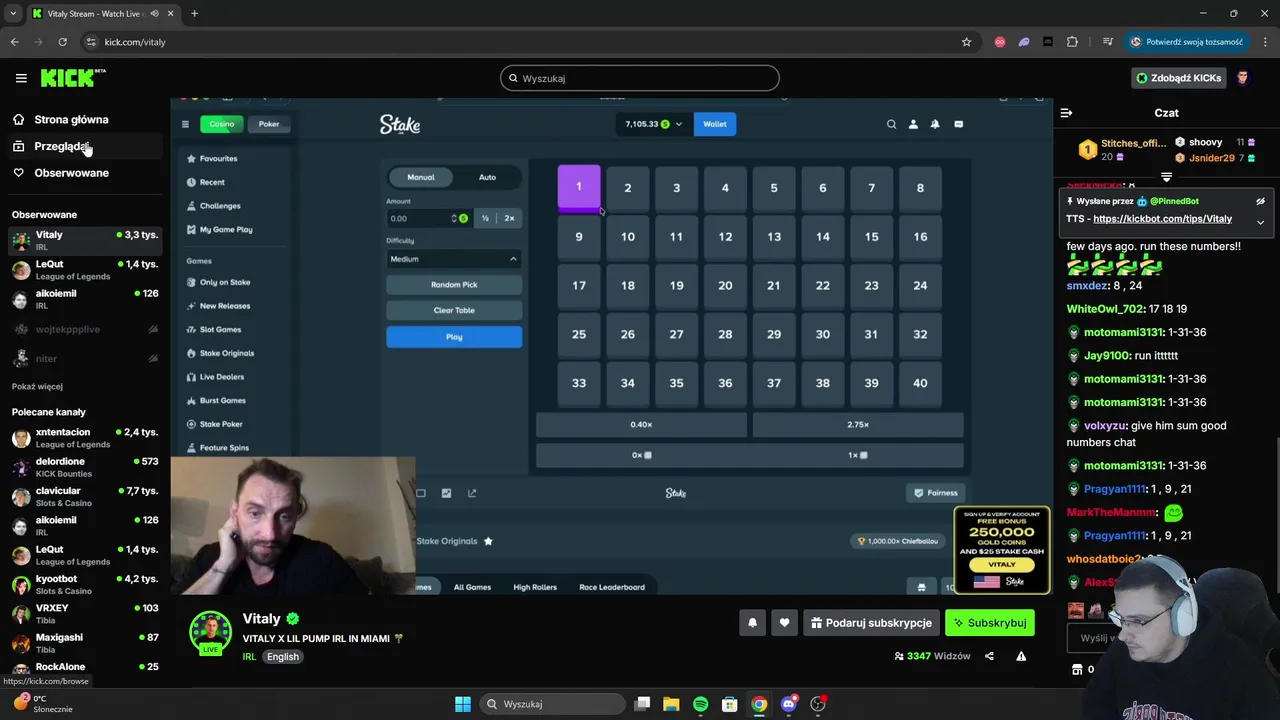The height and width of the screenshot is (720, 1280).
Task: Click the KICK logo
Action: (x=73, y=78)
